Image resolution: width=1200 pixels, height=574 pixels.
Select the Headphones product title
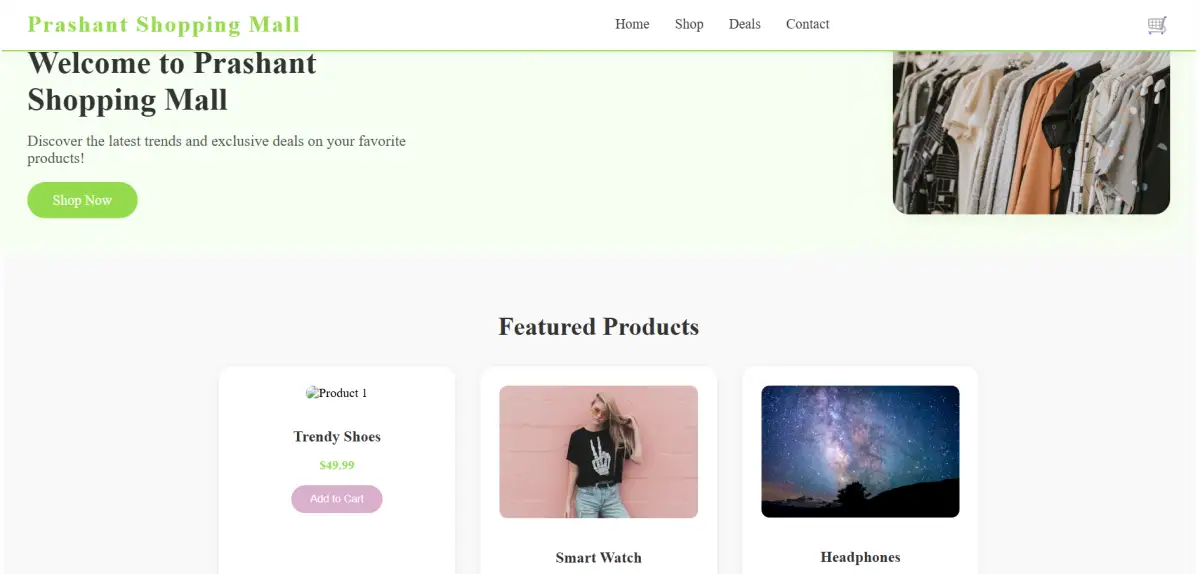pos(860,558)
